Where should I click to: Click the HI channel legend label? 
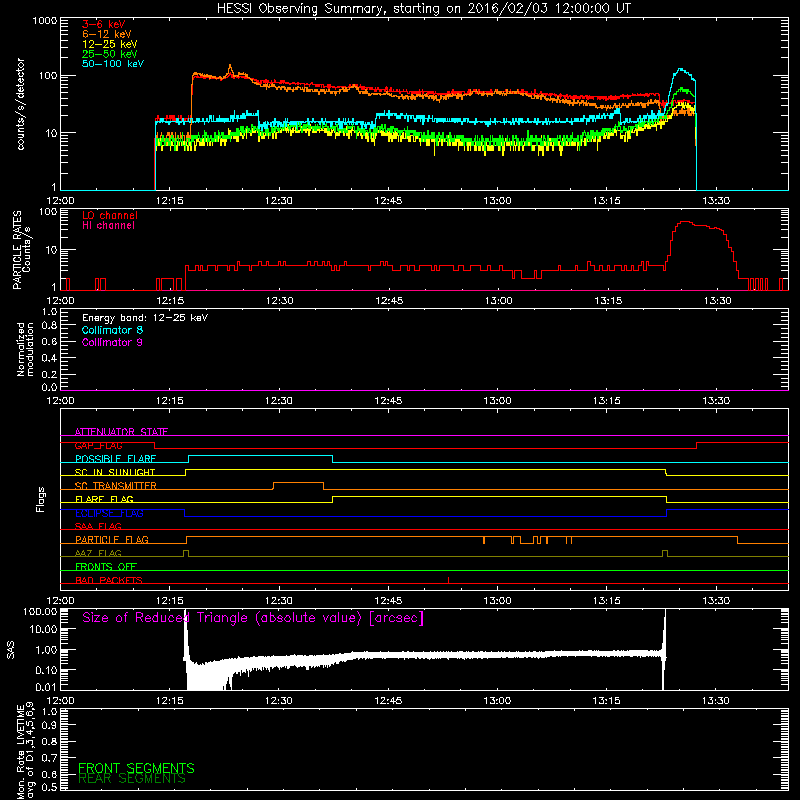tap(108, 226)
